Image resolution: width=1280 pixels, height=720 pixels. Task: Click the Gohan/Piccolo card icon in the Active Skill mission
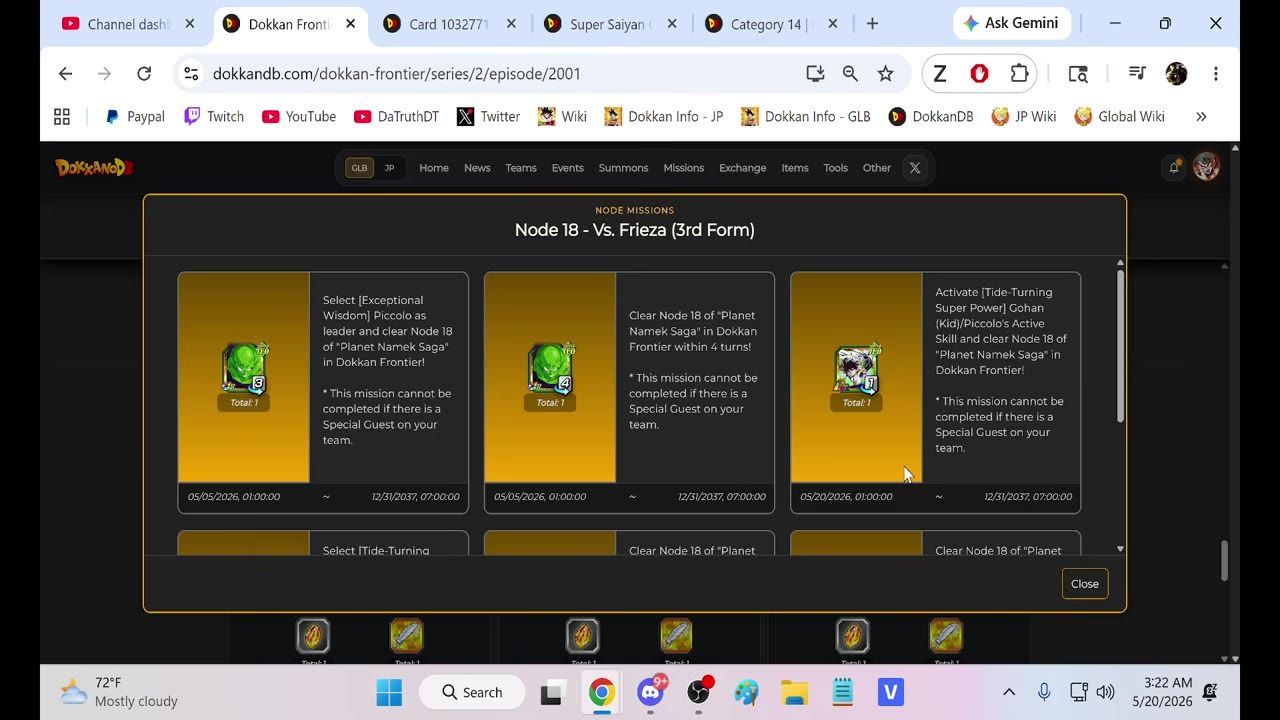click(x=856, y=368)
